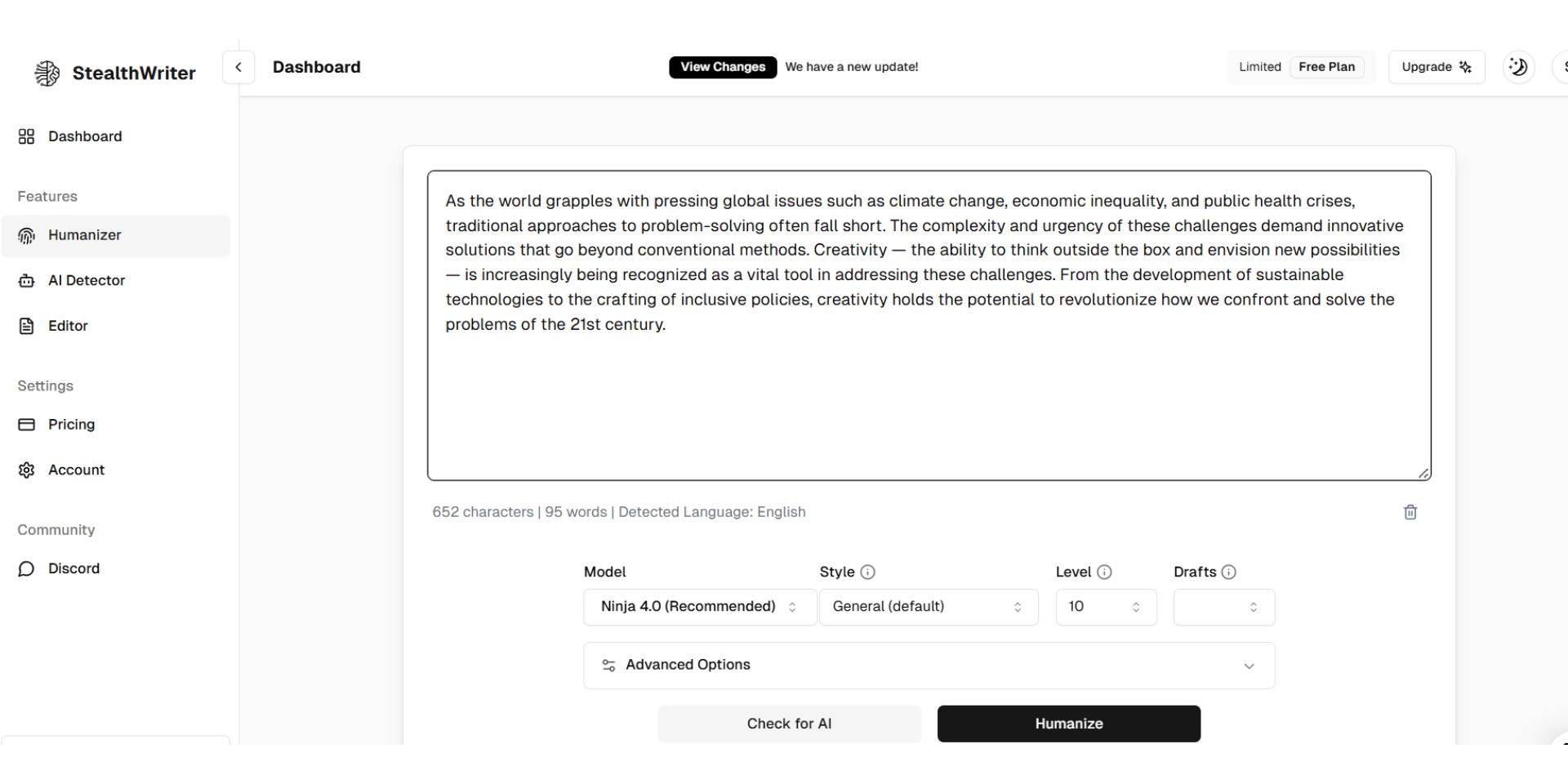
Task: Open the Editor page from sidebar
Action: (115, 326)
